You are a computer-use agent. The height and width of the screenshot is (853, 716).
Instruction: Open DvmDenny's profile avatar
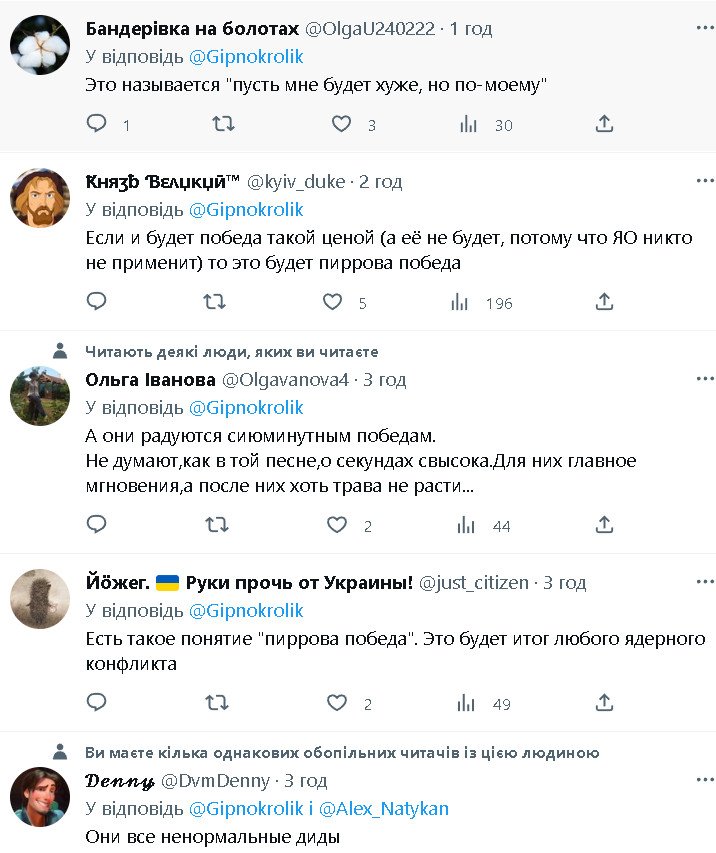pyautogui.click(x=39, y=797)
